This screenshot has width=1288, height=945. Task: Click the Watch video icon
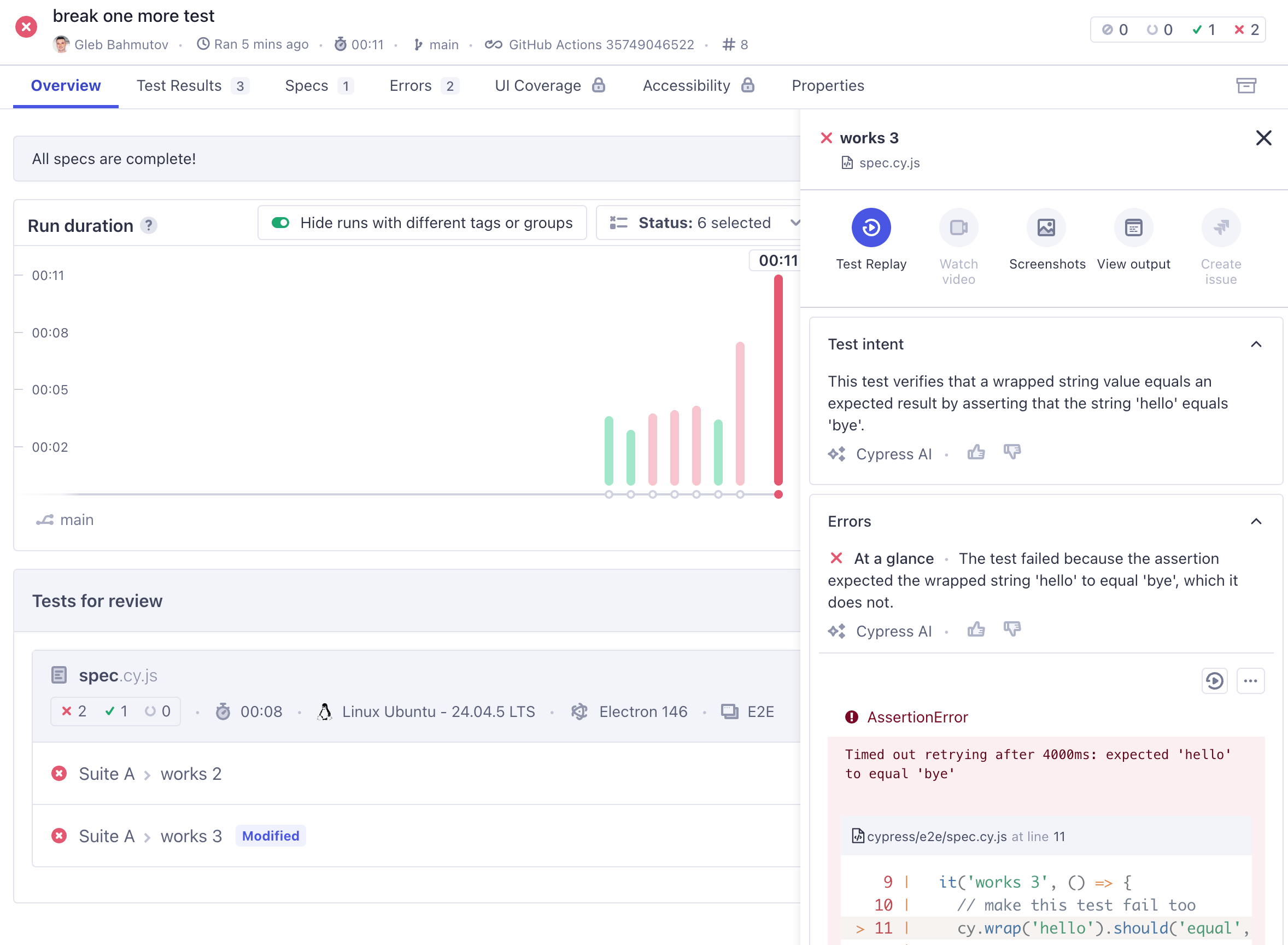tap(958, 227)
